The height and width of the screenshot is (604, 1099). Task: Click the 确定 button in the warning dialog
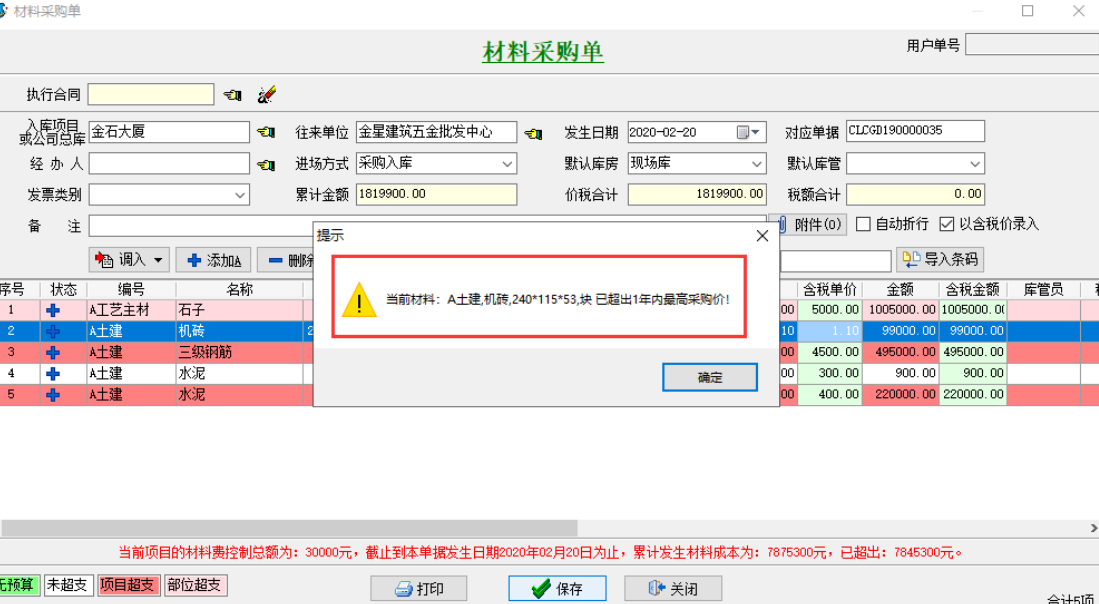point(709,377)
